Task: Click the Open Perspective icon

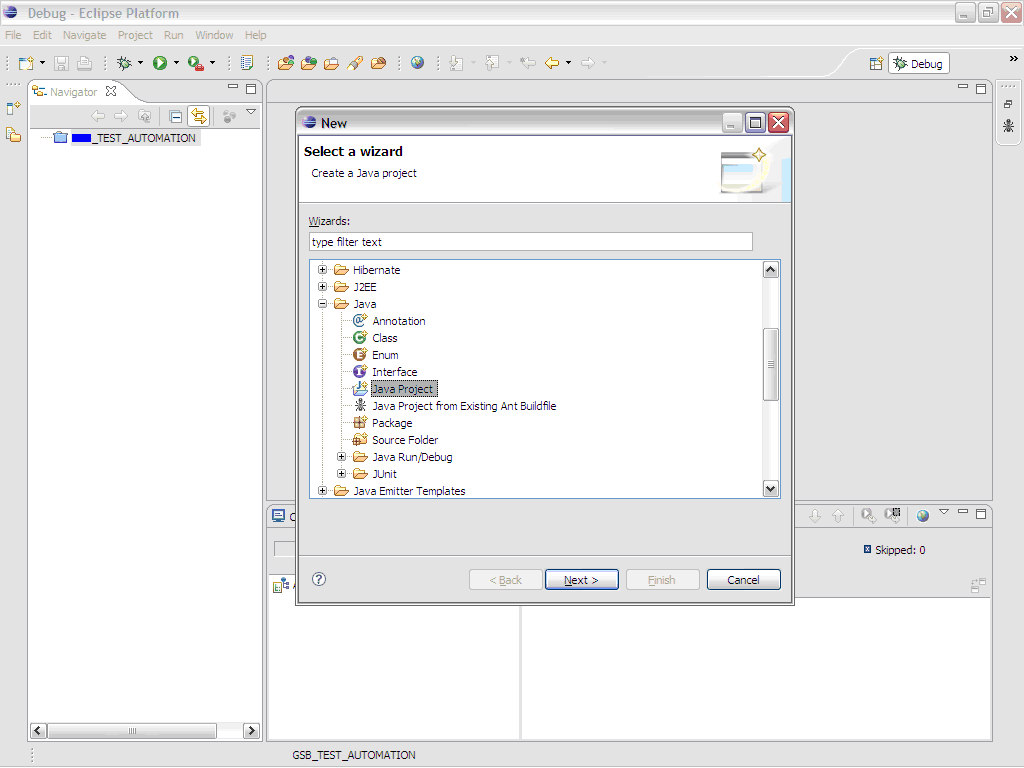Action: coord(876,63)
